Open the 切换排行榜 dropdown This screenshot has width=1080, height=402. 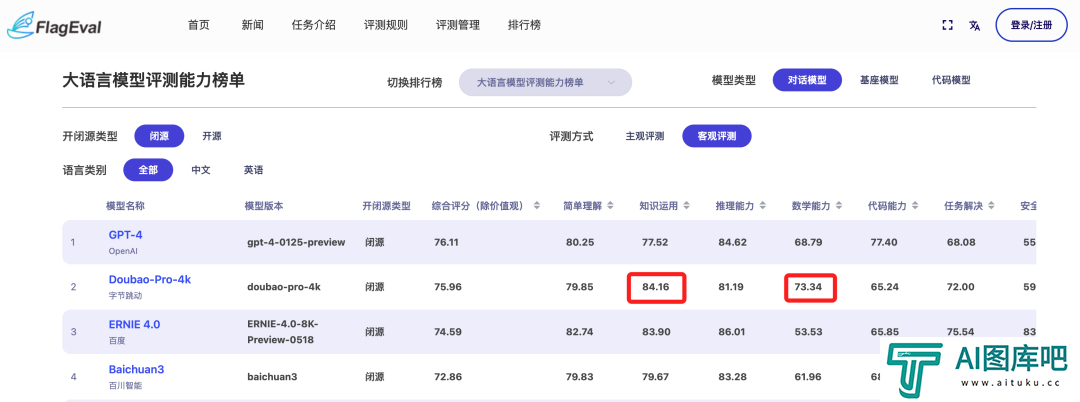click(545, 83)
